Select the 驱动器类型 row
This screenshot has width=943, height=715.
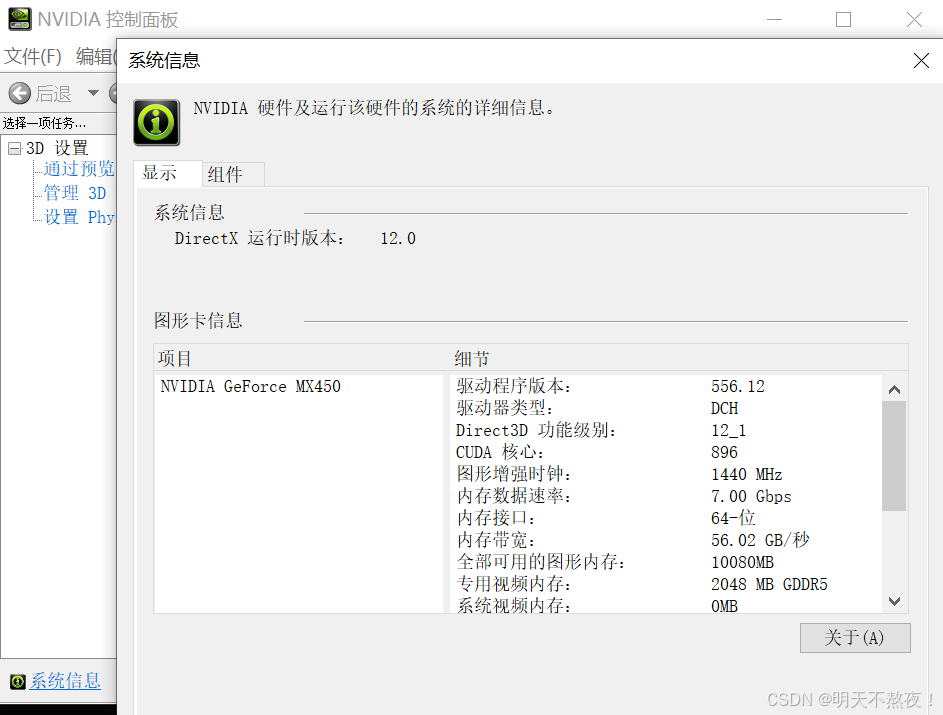pos(666,408)
